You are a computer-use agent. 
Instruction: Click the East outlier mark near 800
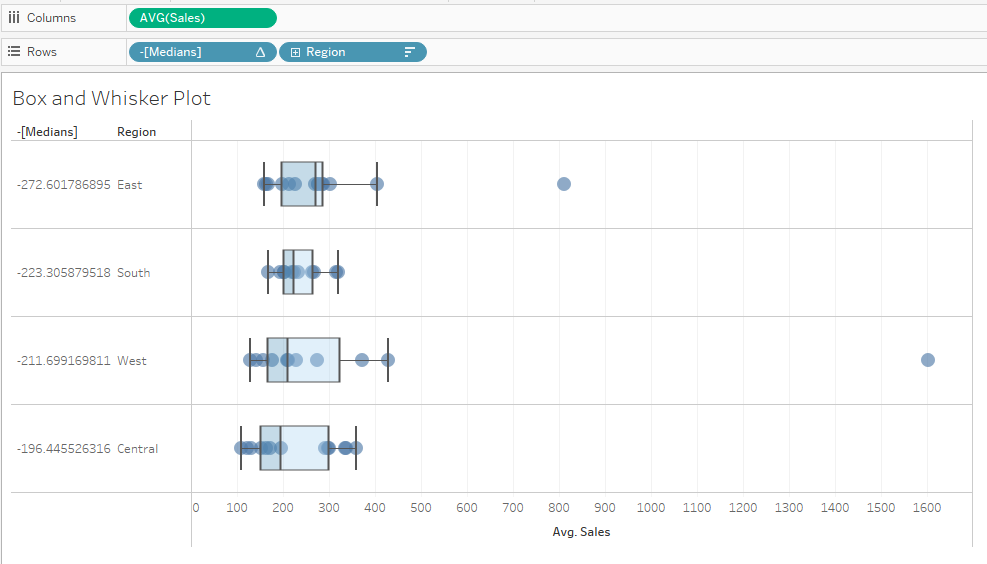coord(564,184)
